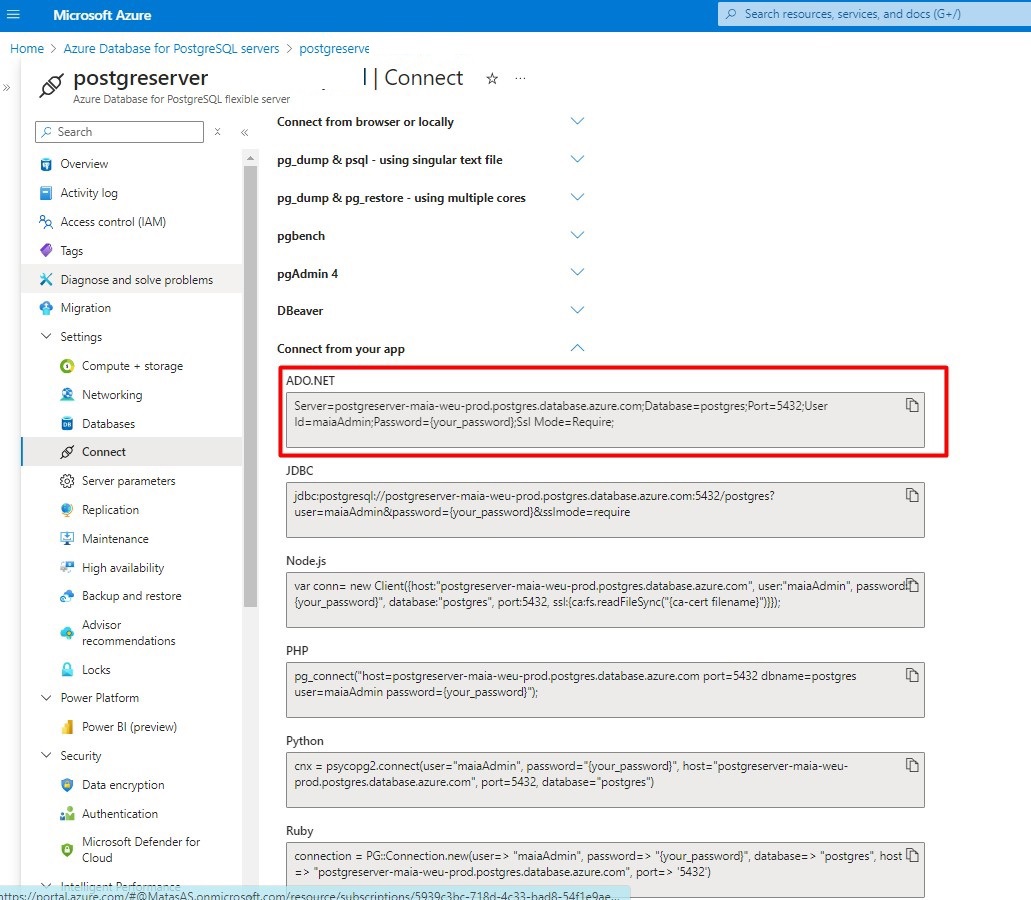1031x900 pixels.
Task: Copy the Node.js connection string
Action: (912, 585)
